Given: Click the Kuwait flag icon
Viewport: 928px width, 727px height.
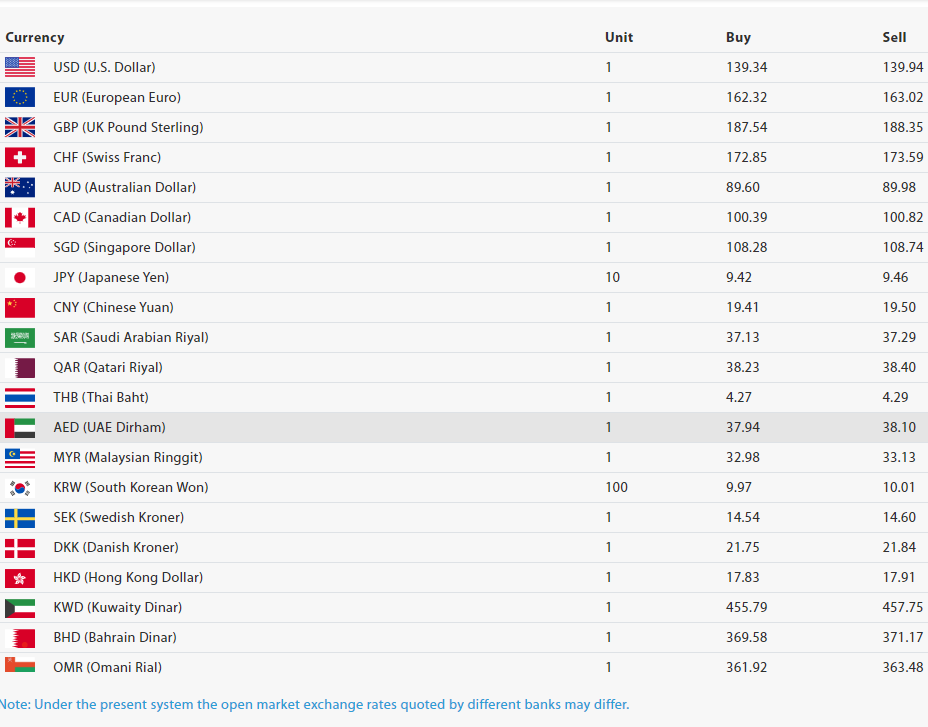Looking at the screenshot, I should tap(20, 607).
